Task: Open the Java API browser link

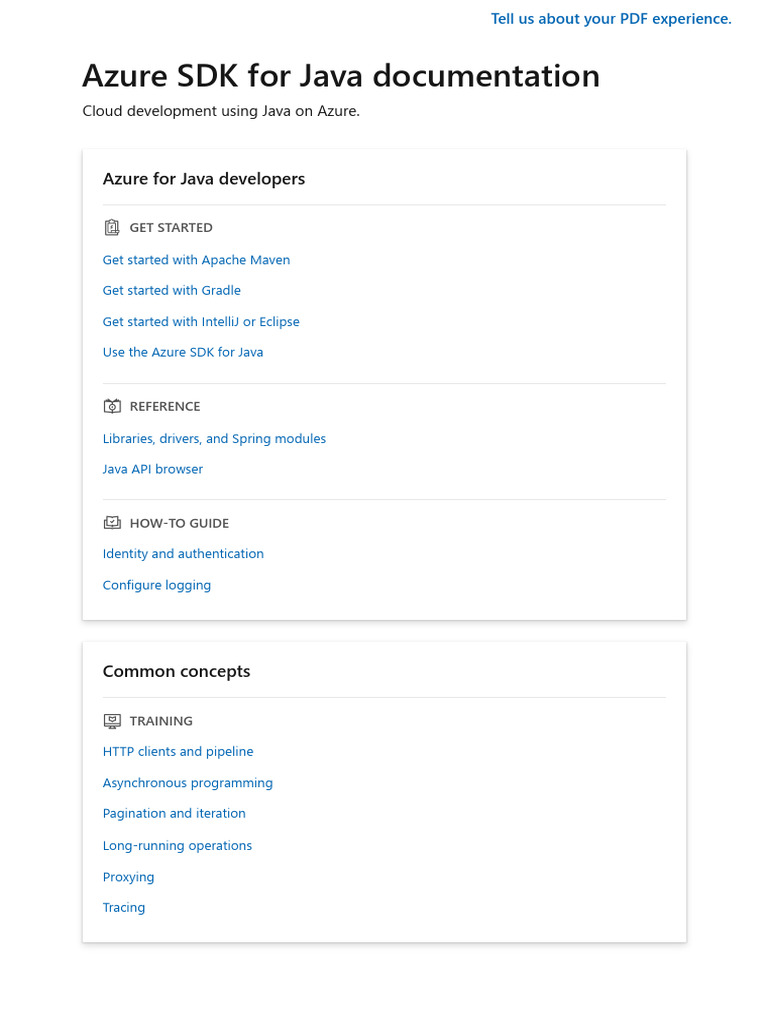Action: [152, 470]
